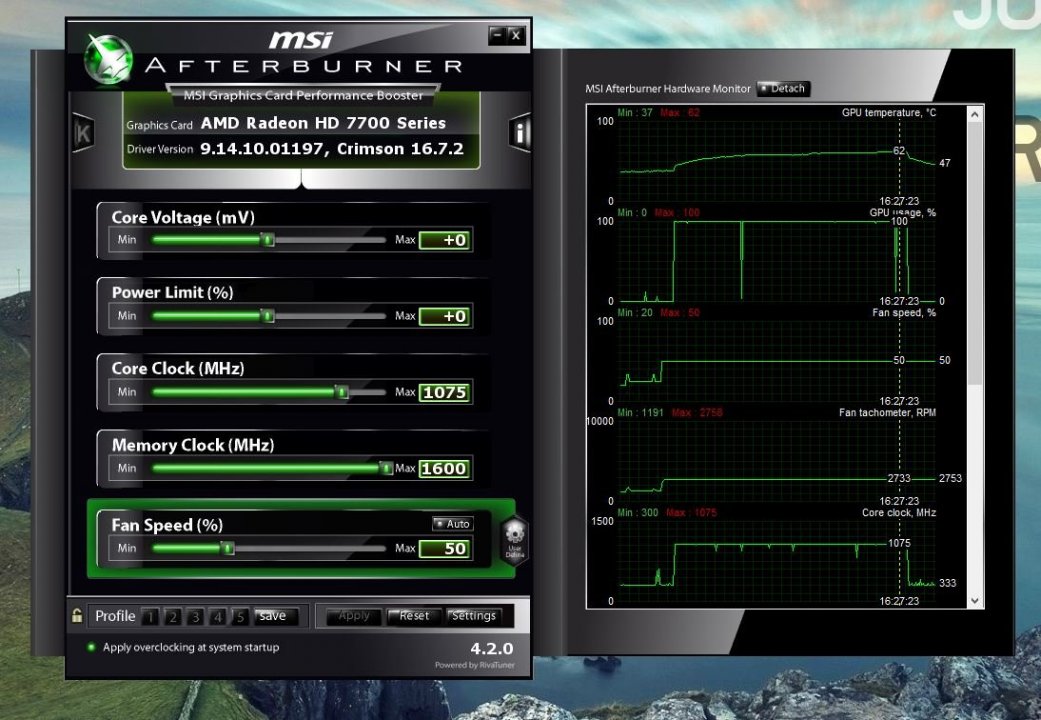Toggle the Auto fan speed button
Viewport: 1041px width, 720px height.
pos(452,524)
